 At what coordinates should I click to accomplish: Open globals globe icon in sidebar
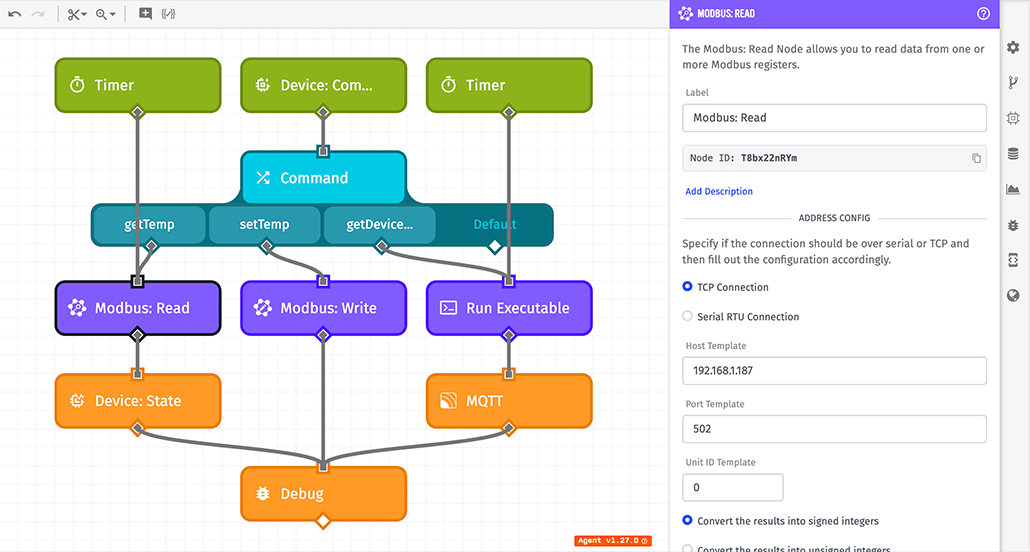1013,296
